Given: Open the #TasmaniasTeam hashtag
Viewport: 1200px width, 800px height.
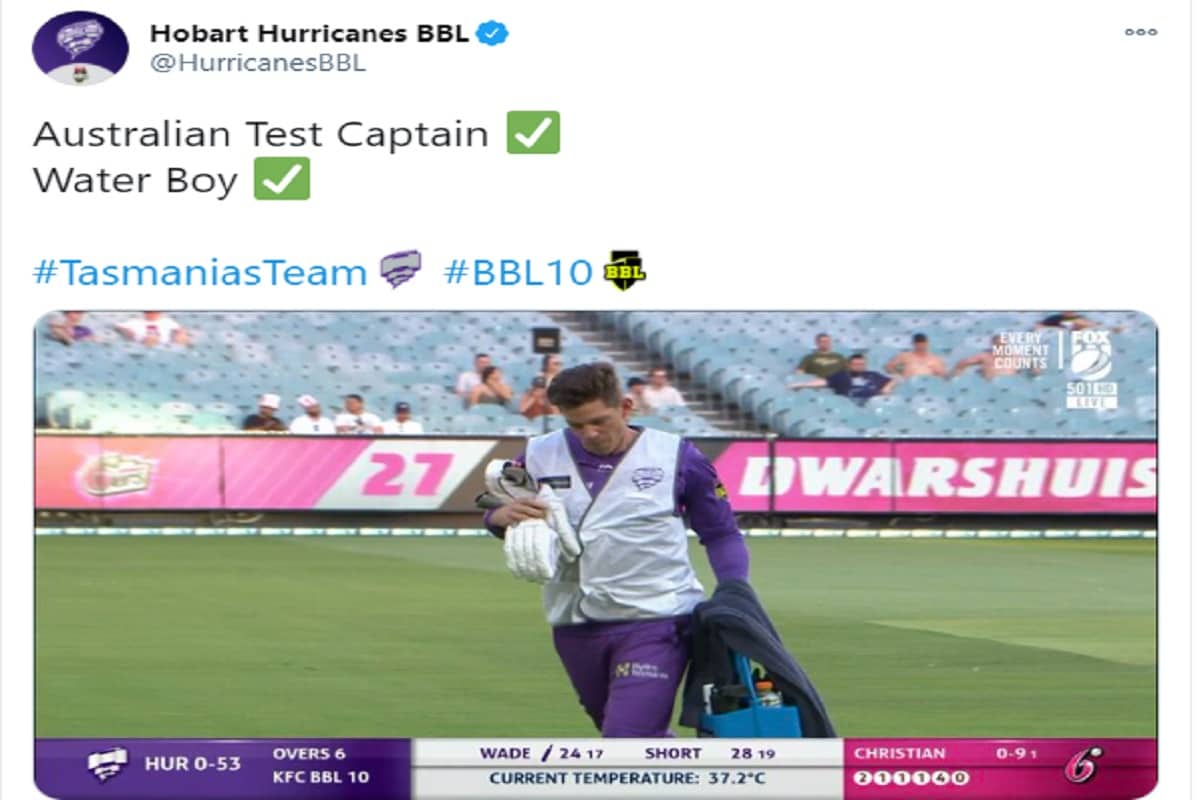Looking at the screenshot, I should (x=200, y=272).
